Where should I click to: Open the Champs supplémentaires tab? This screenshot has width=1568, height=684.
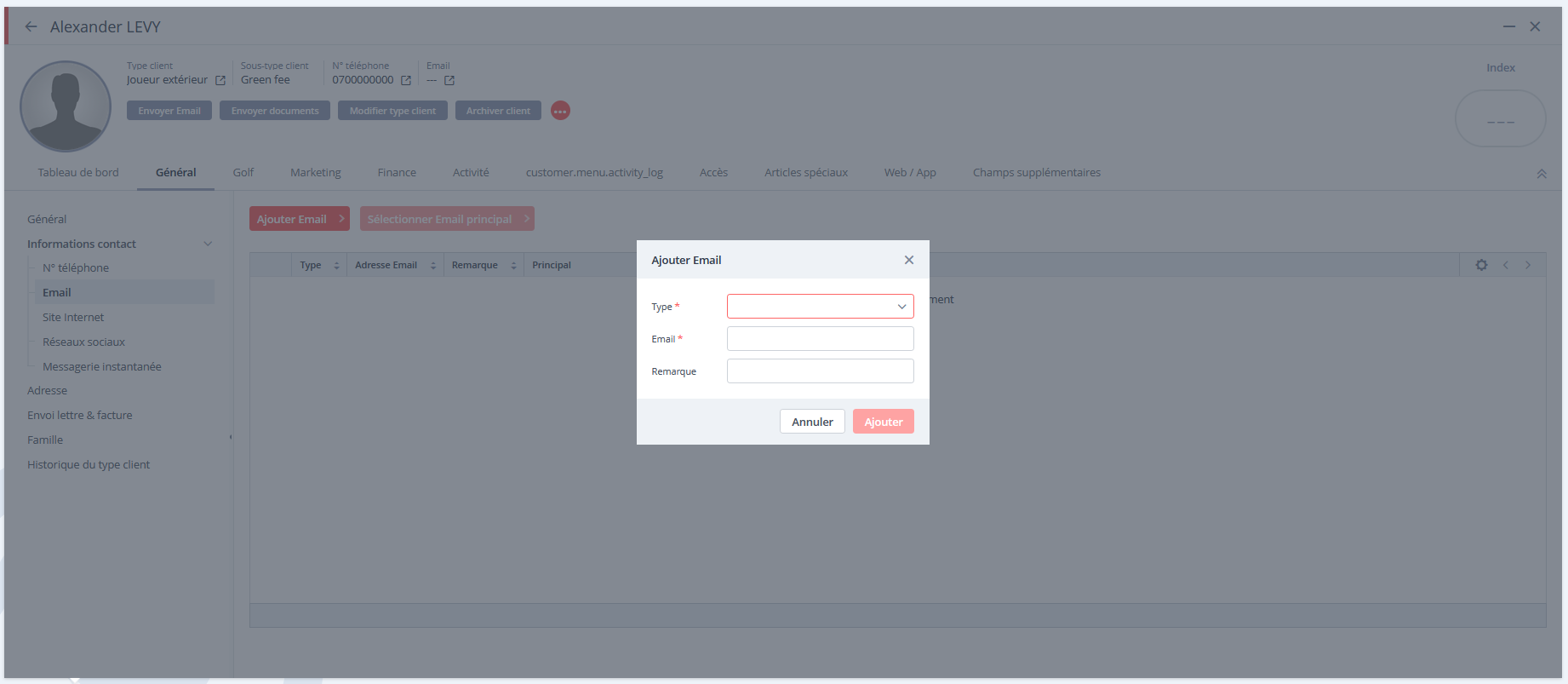pos(1037,172)
